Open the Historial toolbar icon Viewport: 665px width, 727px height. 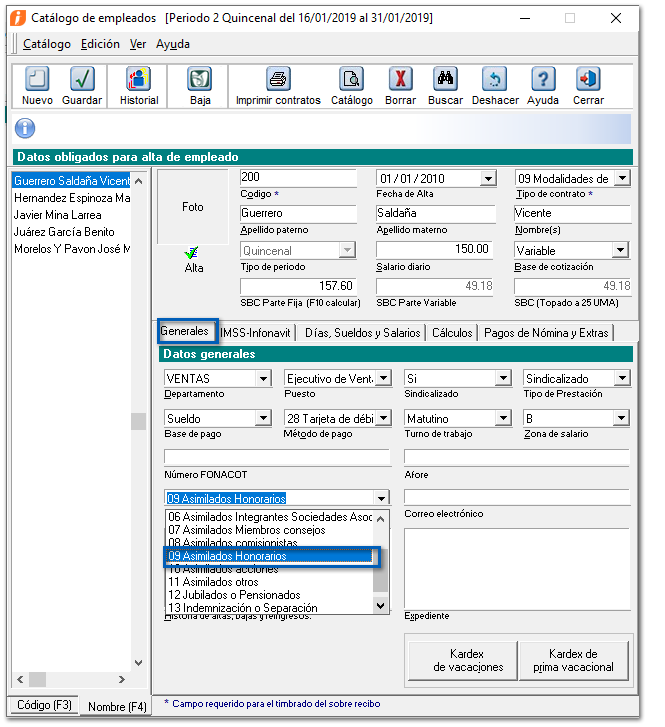pyautogui.click(x=138, y=80)
